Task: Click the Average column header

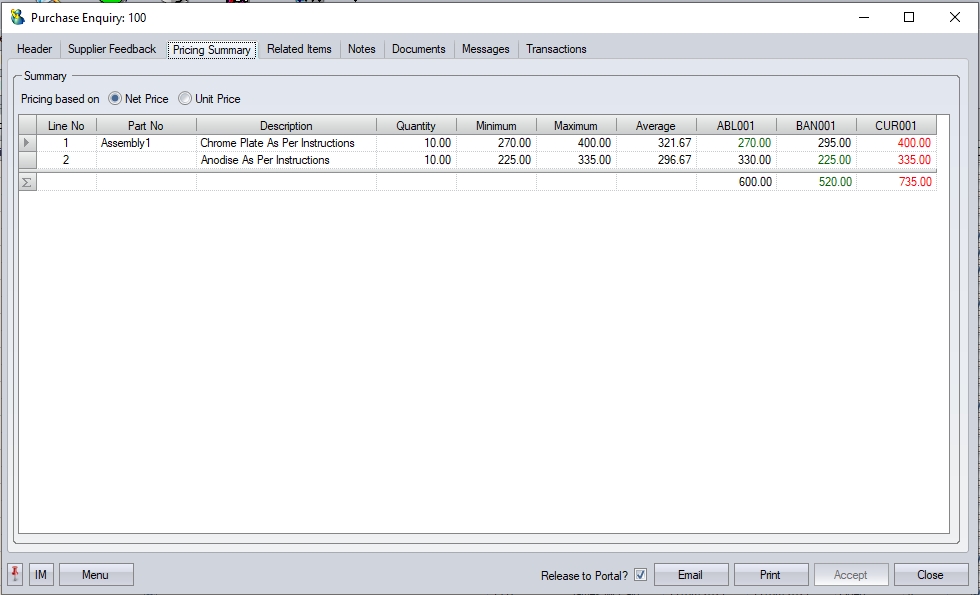Action: 656,126
